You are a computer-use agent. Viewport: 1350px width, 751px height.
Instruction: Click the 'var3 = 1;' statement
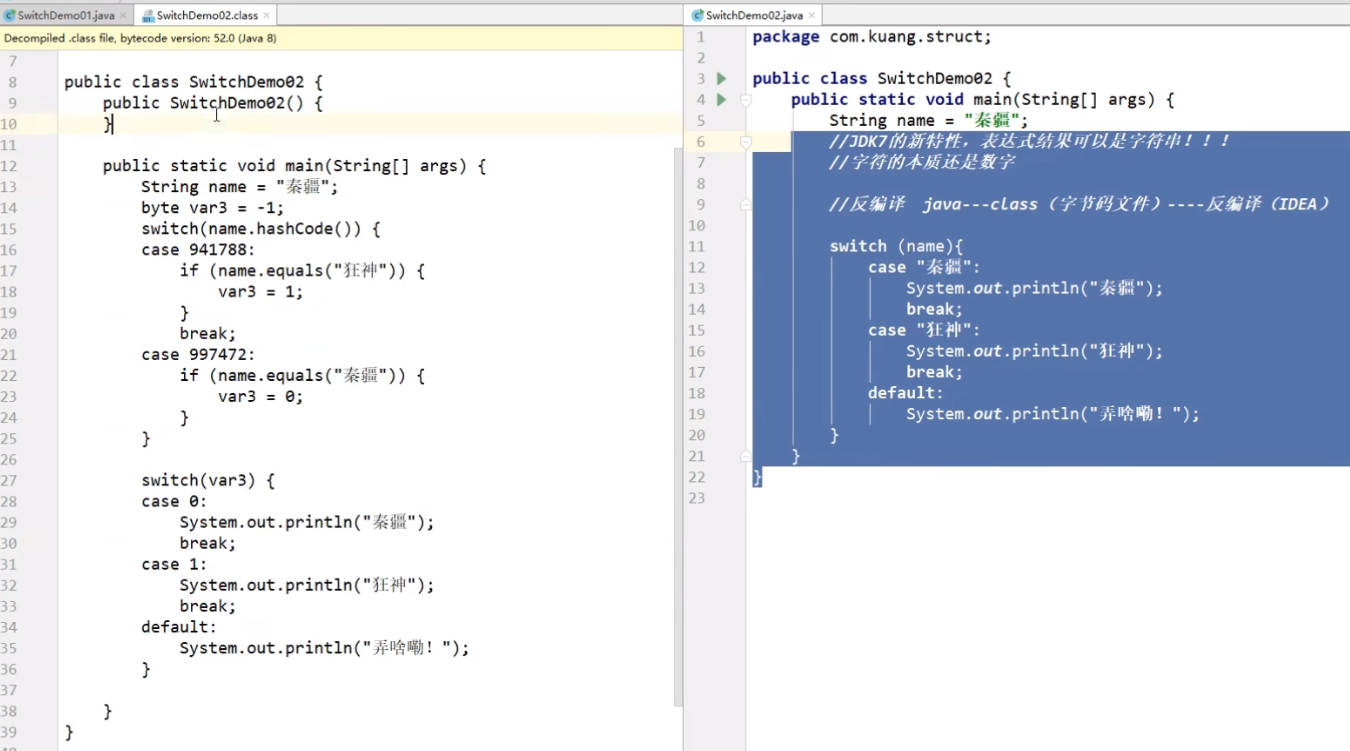click(260, 292)
